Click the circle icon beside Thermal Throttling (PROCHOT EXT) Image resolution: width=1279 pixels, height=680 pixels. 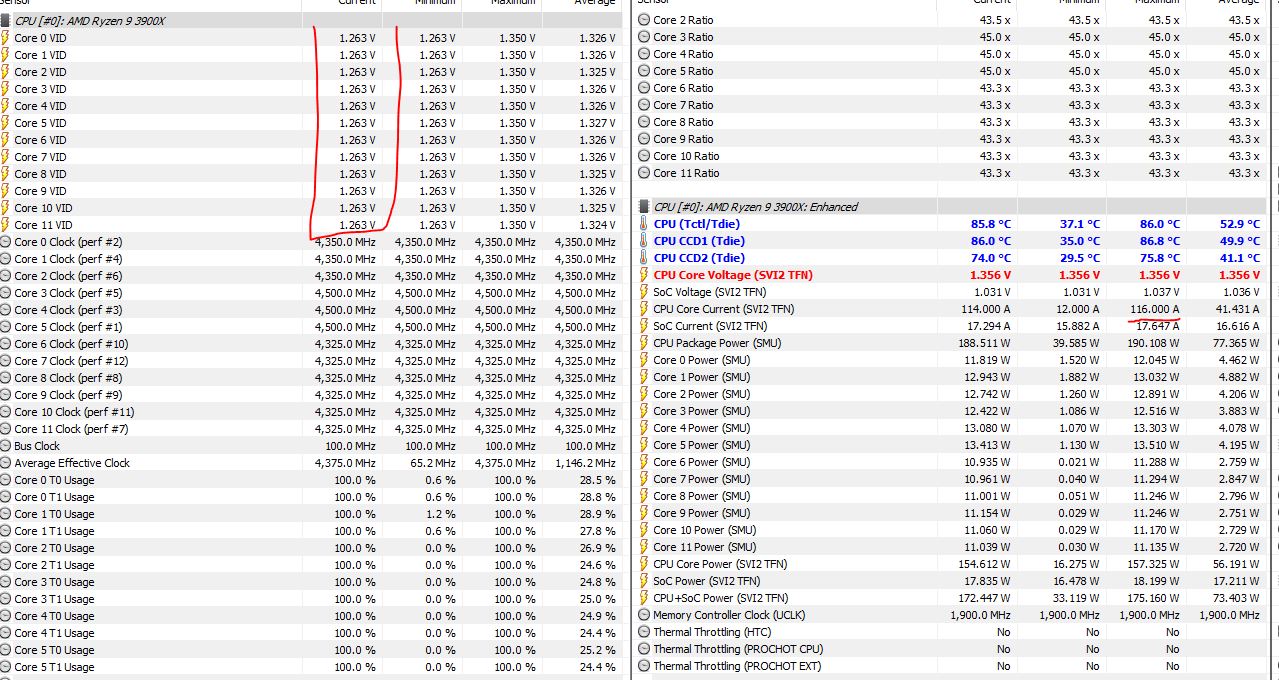tap(644, 666)
